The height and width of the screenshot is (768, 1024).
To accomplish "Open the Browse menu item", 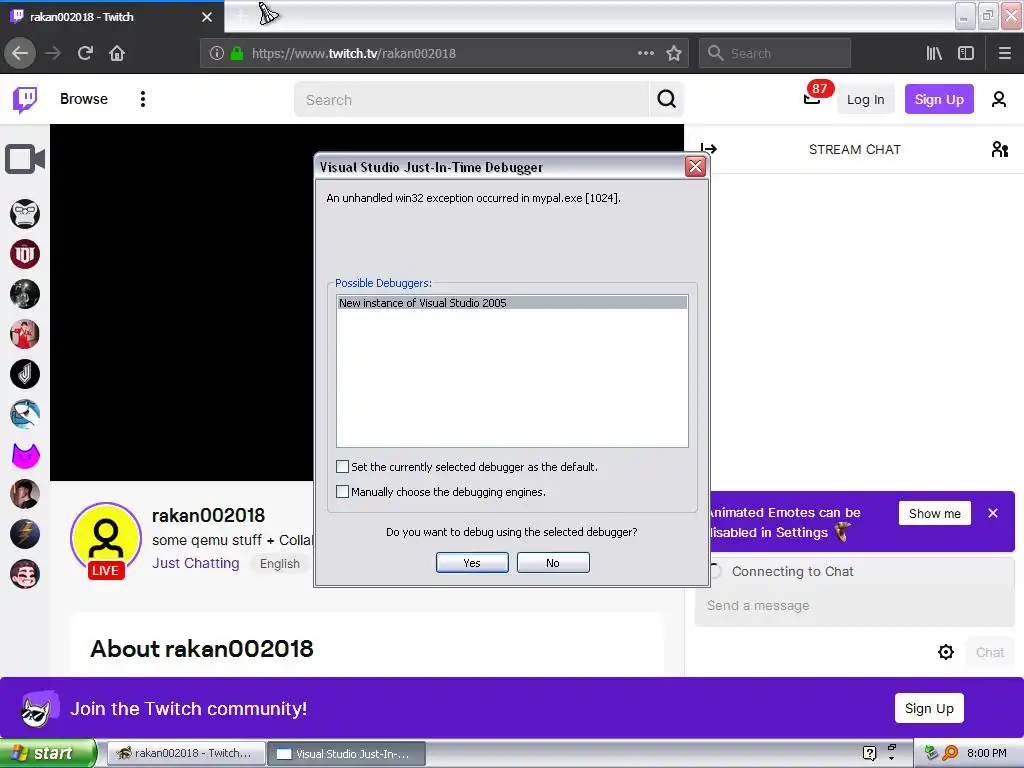I will (x=84, y=99).
